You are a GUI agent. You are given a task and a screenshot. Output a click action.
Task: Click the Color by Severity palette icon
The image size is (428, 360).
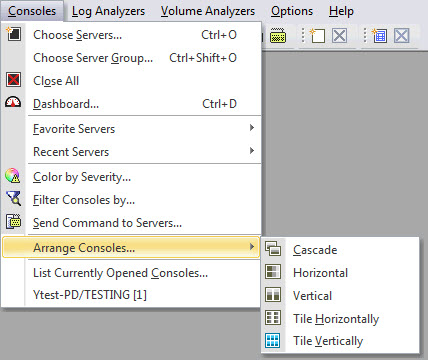(x=13, y=176)
